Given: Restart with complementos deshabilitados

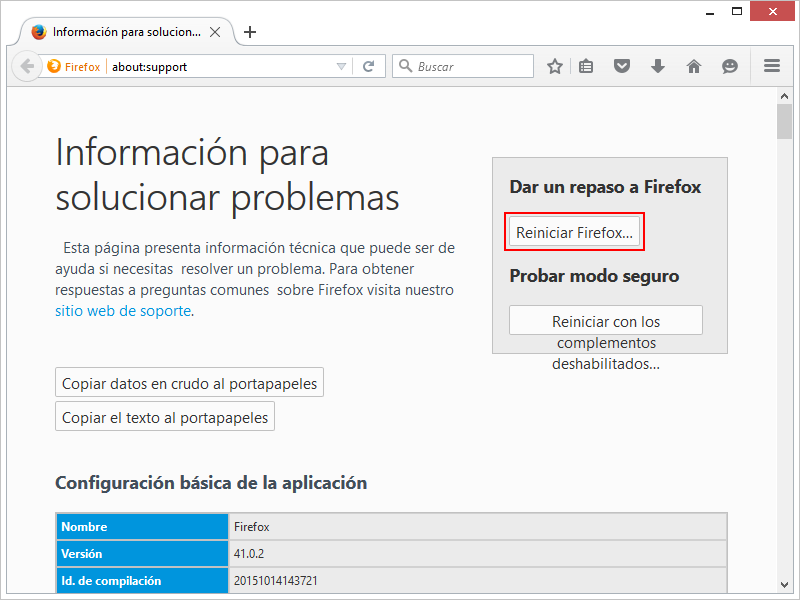Looking at the screenshot, I should click(x=606, y=320).
